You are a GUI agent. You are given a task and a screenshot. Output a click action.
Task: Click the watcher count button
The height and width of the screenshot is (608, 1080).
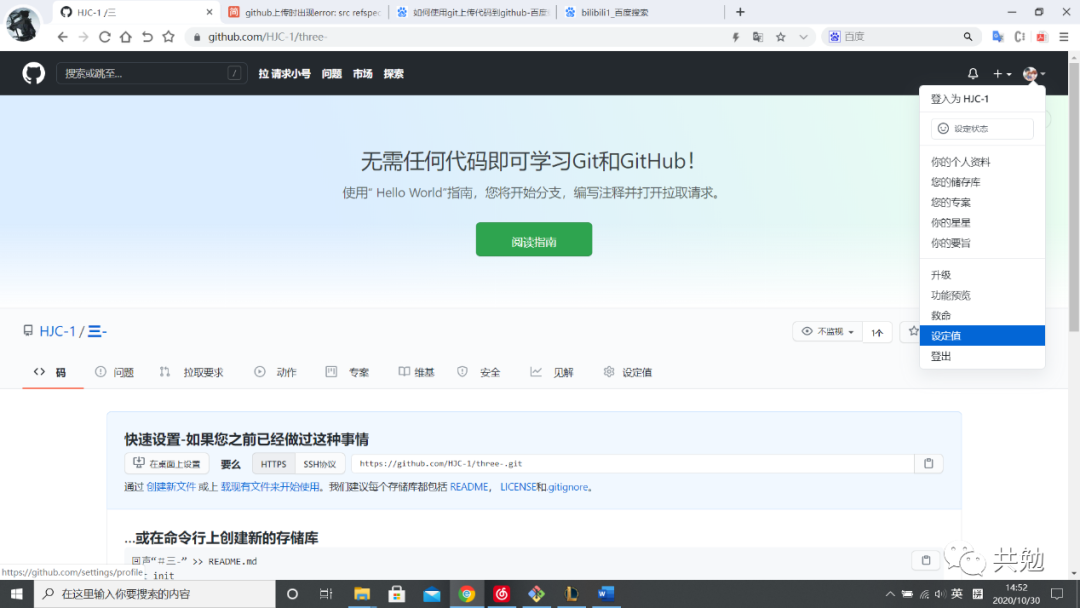877,332
